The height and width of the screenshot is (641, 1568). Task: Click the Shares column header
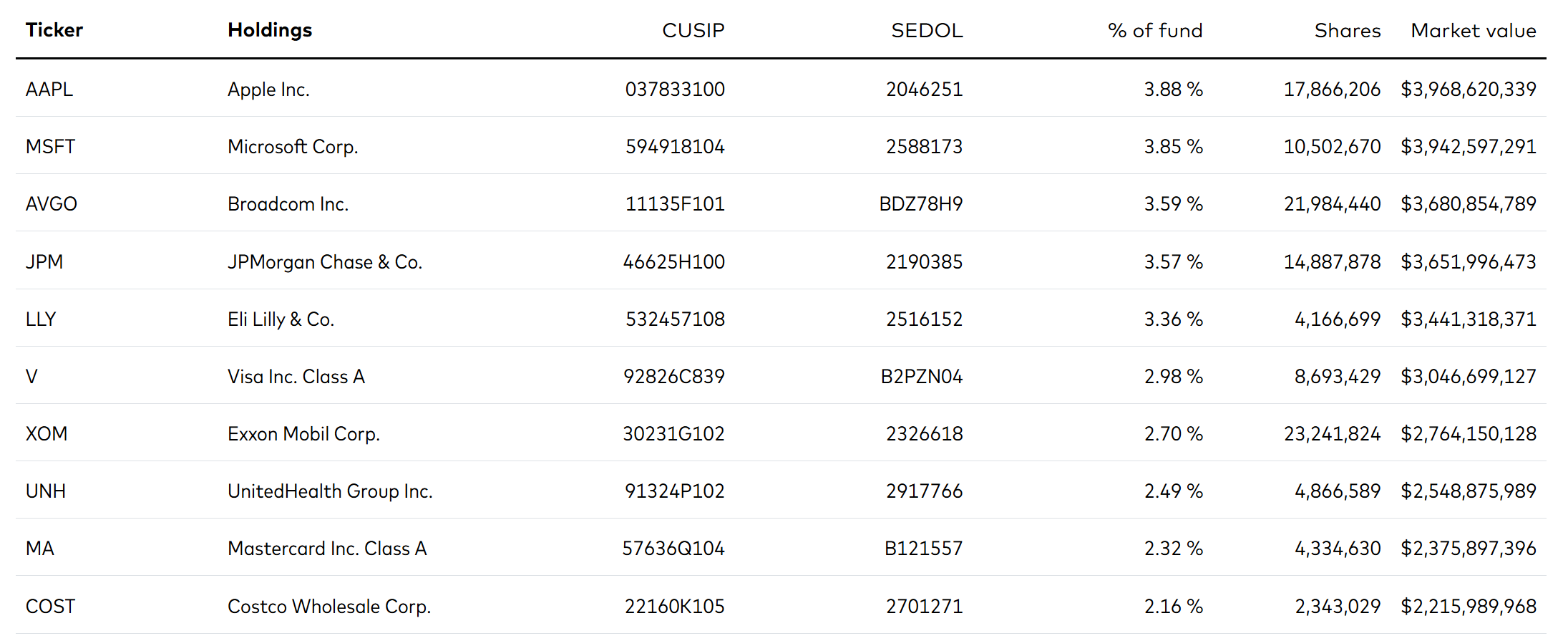(1348, 30)
